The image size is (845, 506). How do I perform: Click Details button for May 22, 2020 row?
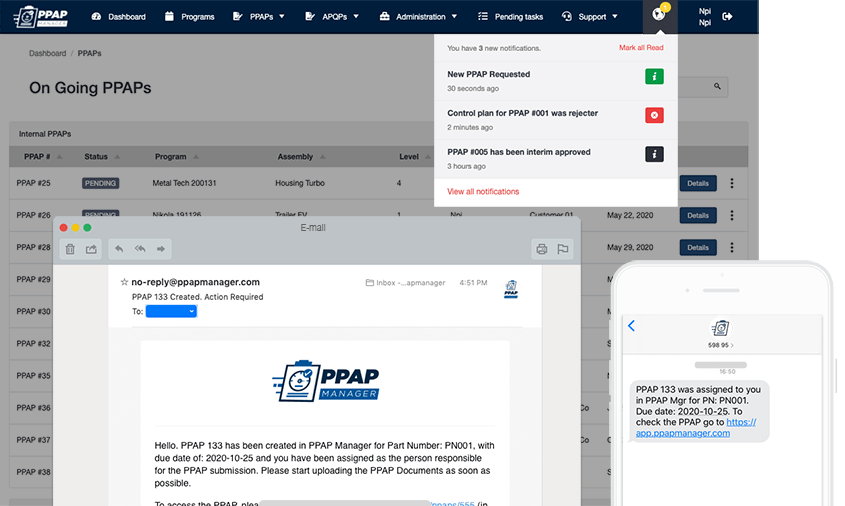coord(698,216)
